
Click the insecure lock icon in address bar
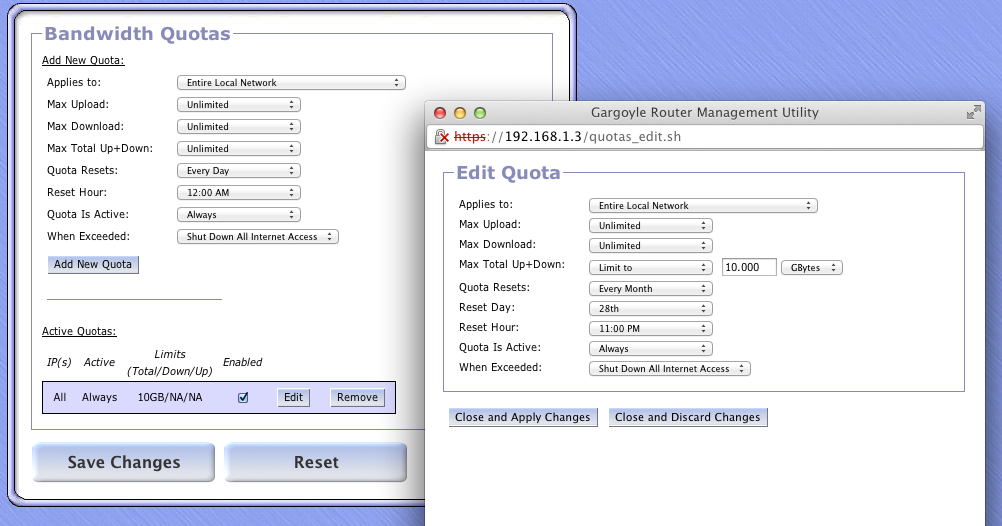point(442,137)
